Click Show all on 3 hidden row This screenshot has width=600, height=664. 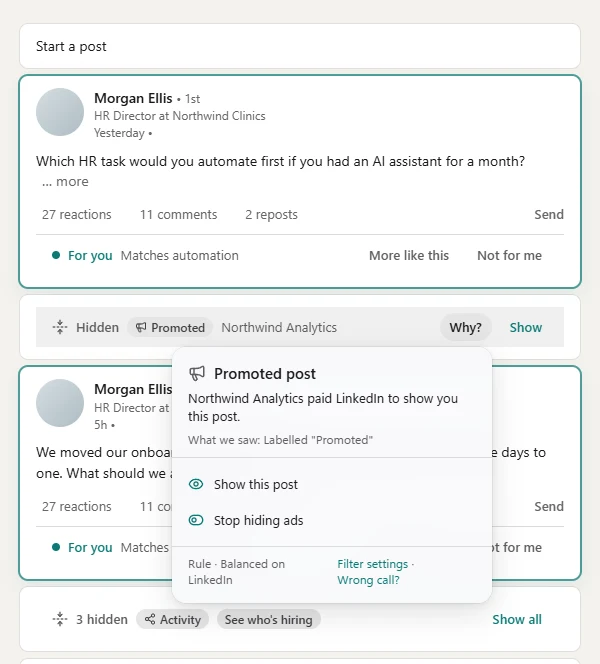pyautogui.click(x=517, y=620)
